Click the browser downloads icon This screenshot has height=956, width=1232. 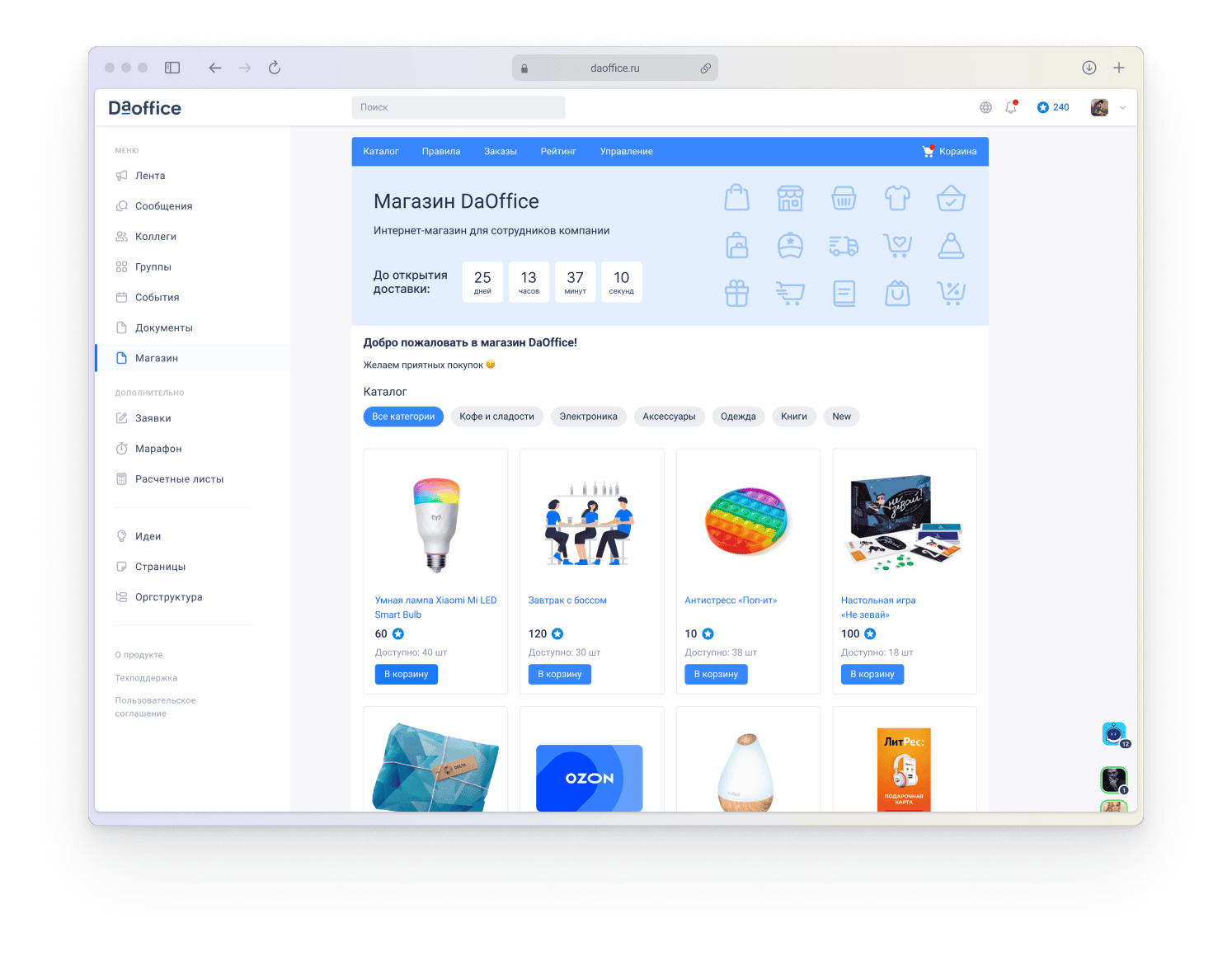tap(1089, 68)
